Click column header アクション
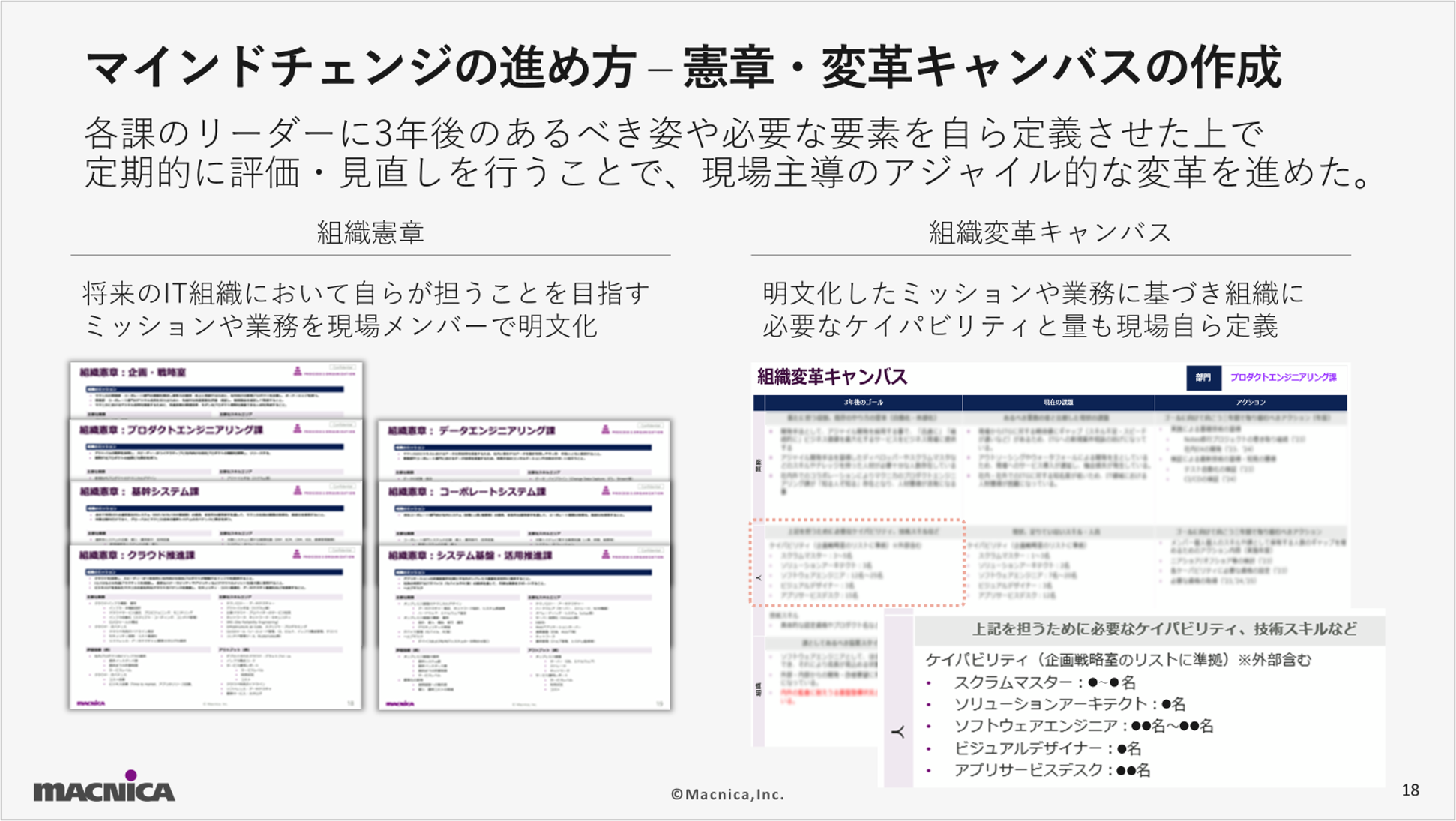 (1251, 403)
